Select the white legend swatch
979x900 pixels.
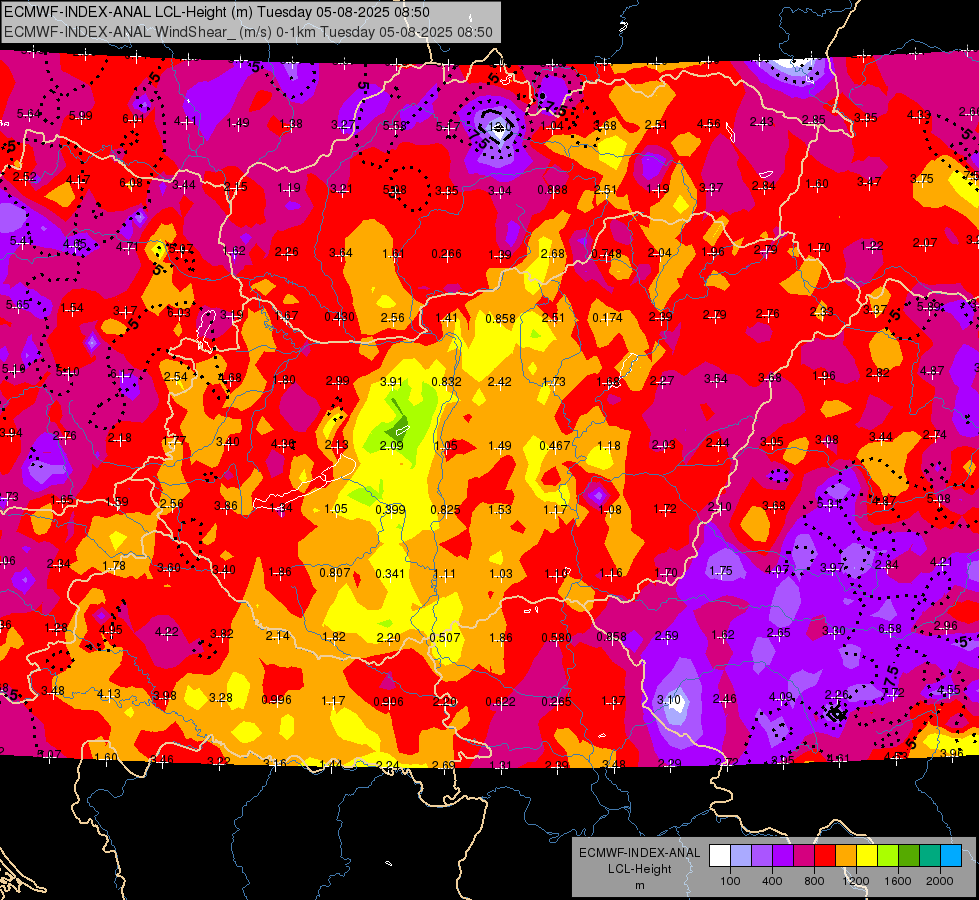pyautogui.click(x=719, y=856)
